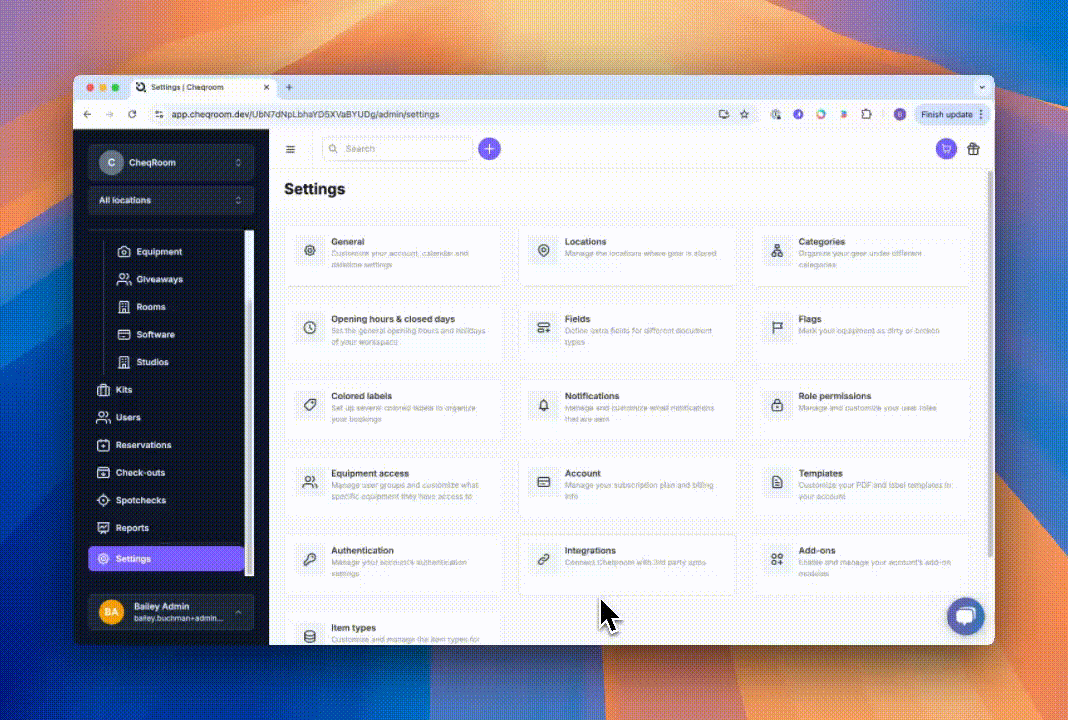Image resolution: width=1068 pixels, height=720 pixels.
Task: Open the All locations dropdown
Action: (170, 200)
